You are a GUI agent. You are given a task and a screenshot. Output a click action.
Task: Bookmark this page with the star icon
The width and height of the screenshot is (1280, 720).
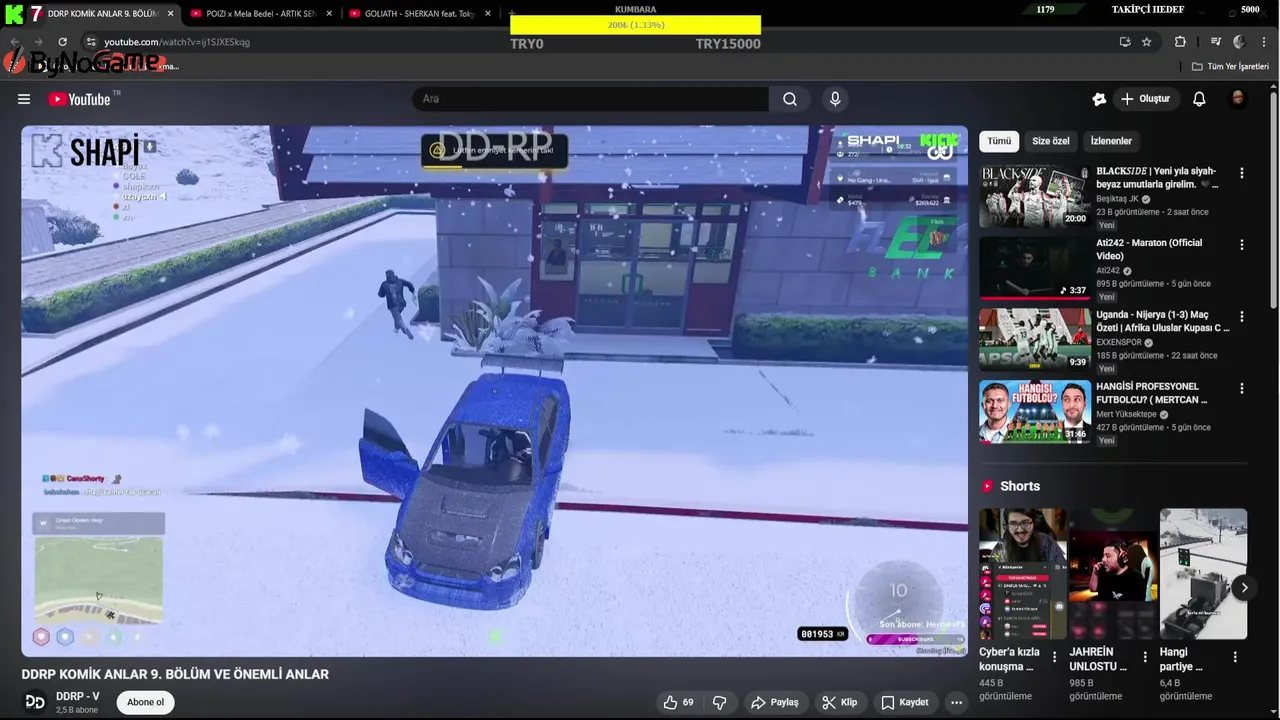pos(1147,42)
